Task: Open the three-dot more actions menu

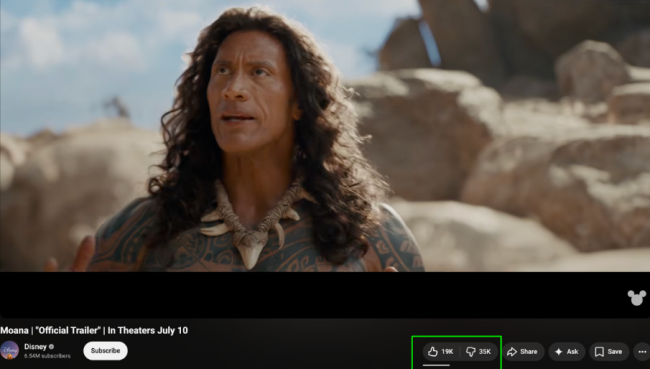Action: coord(642,352)
